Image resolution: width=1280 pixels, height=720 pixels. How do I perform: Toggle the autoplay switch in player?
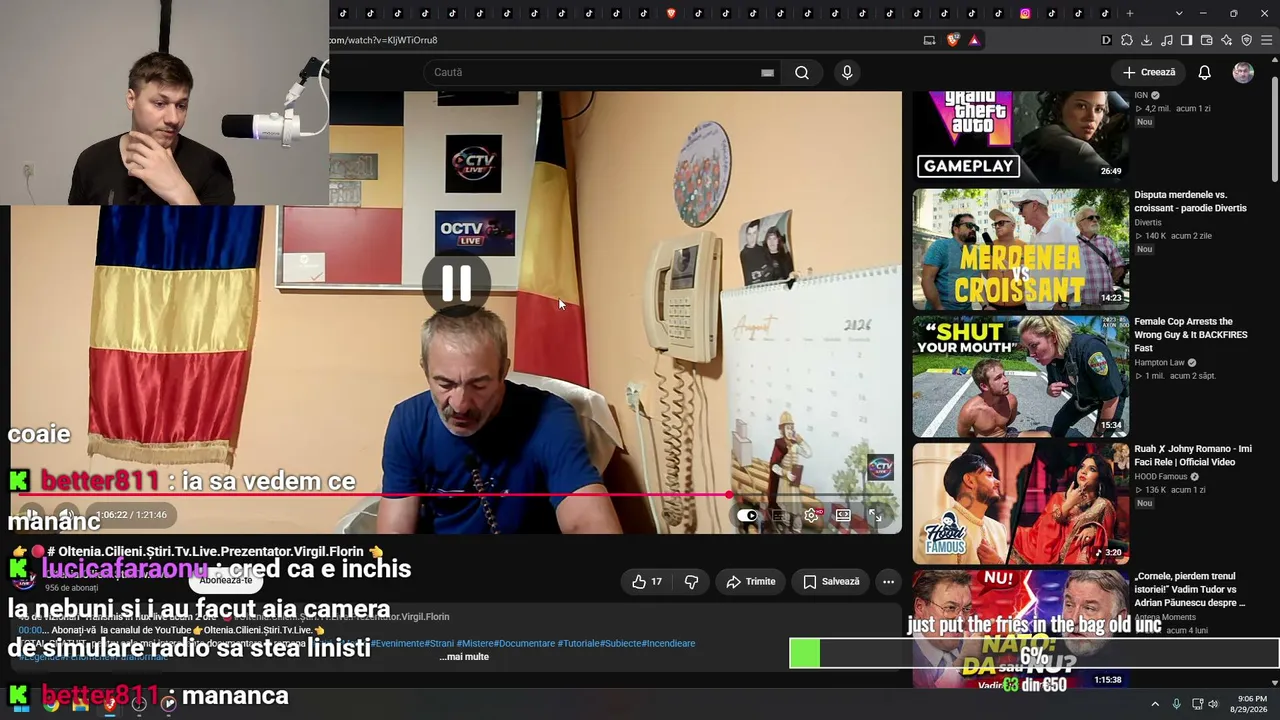(747, 515)
